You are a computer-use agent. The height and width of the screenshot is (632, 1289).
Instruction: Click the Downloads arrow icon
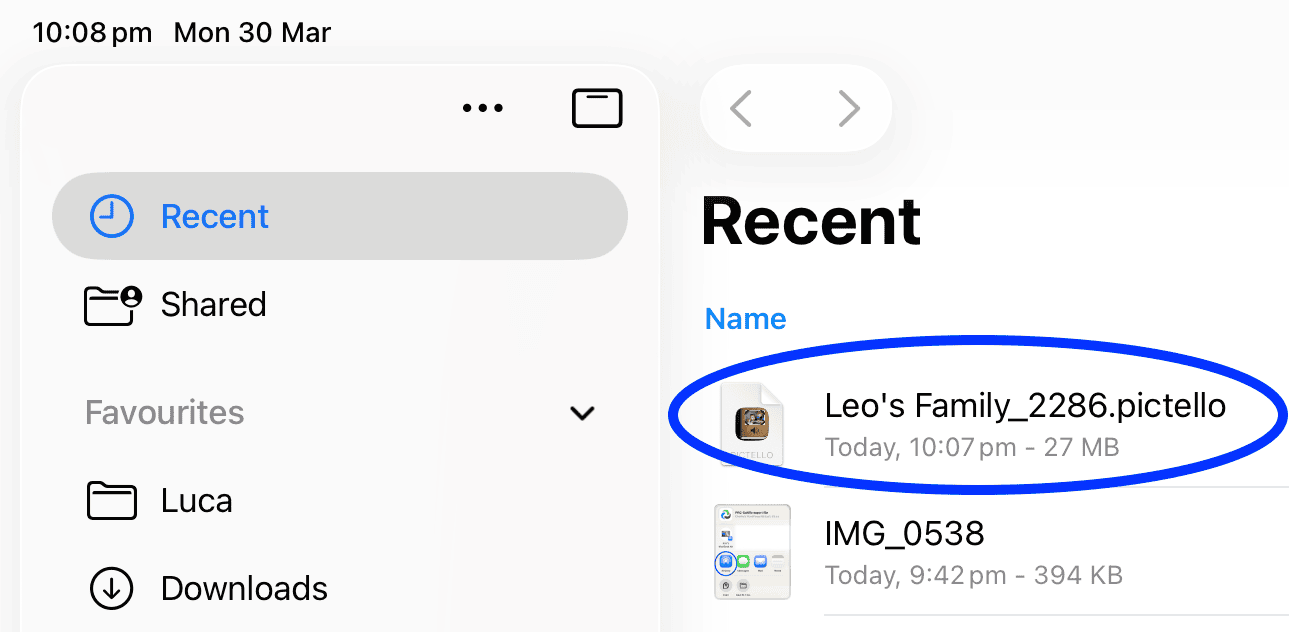coord(112,589)
